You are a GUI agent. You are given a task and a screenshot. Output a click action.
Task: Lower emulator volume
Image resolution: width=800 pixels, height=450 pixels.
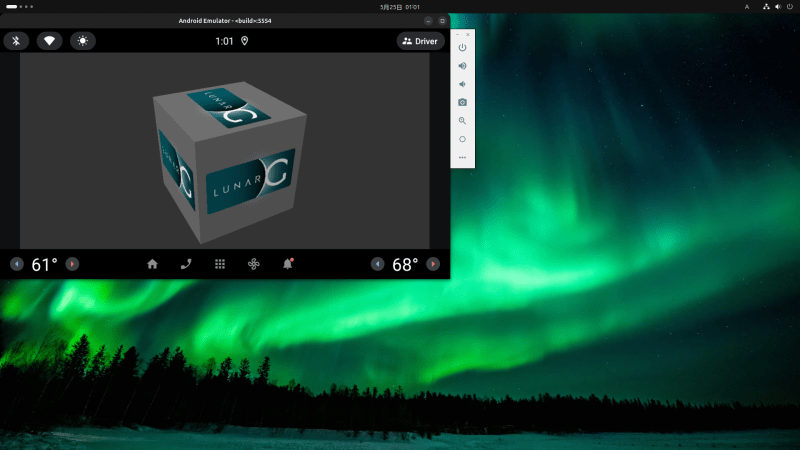coord(462,84)
